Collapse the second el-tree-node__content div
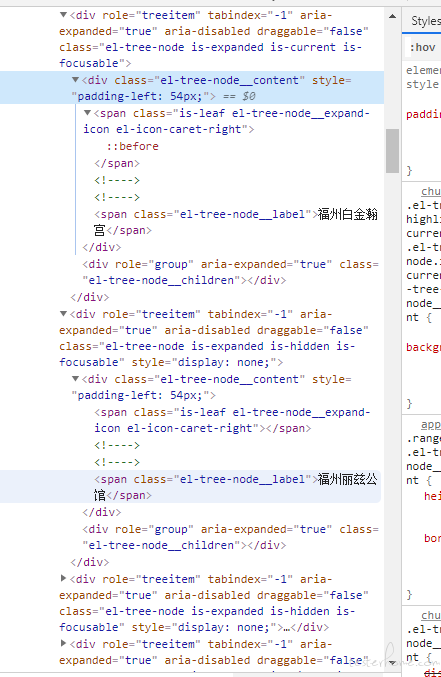The width and height of the screenshot is (441, 677). [x=76, y=379]
